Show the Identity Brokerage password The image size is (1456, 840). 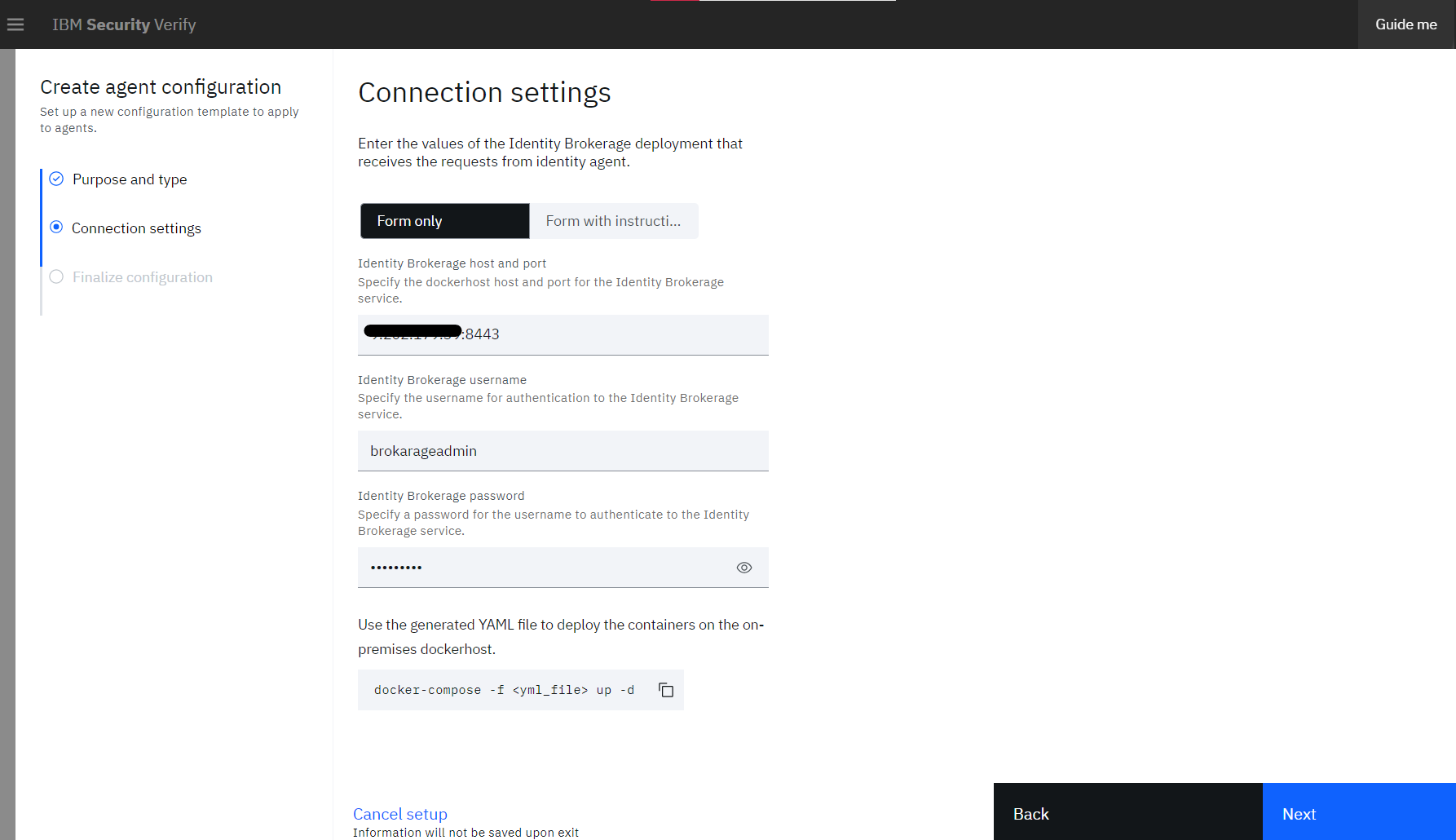743,568
